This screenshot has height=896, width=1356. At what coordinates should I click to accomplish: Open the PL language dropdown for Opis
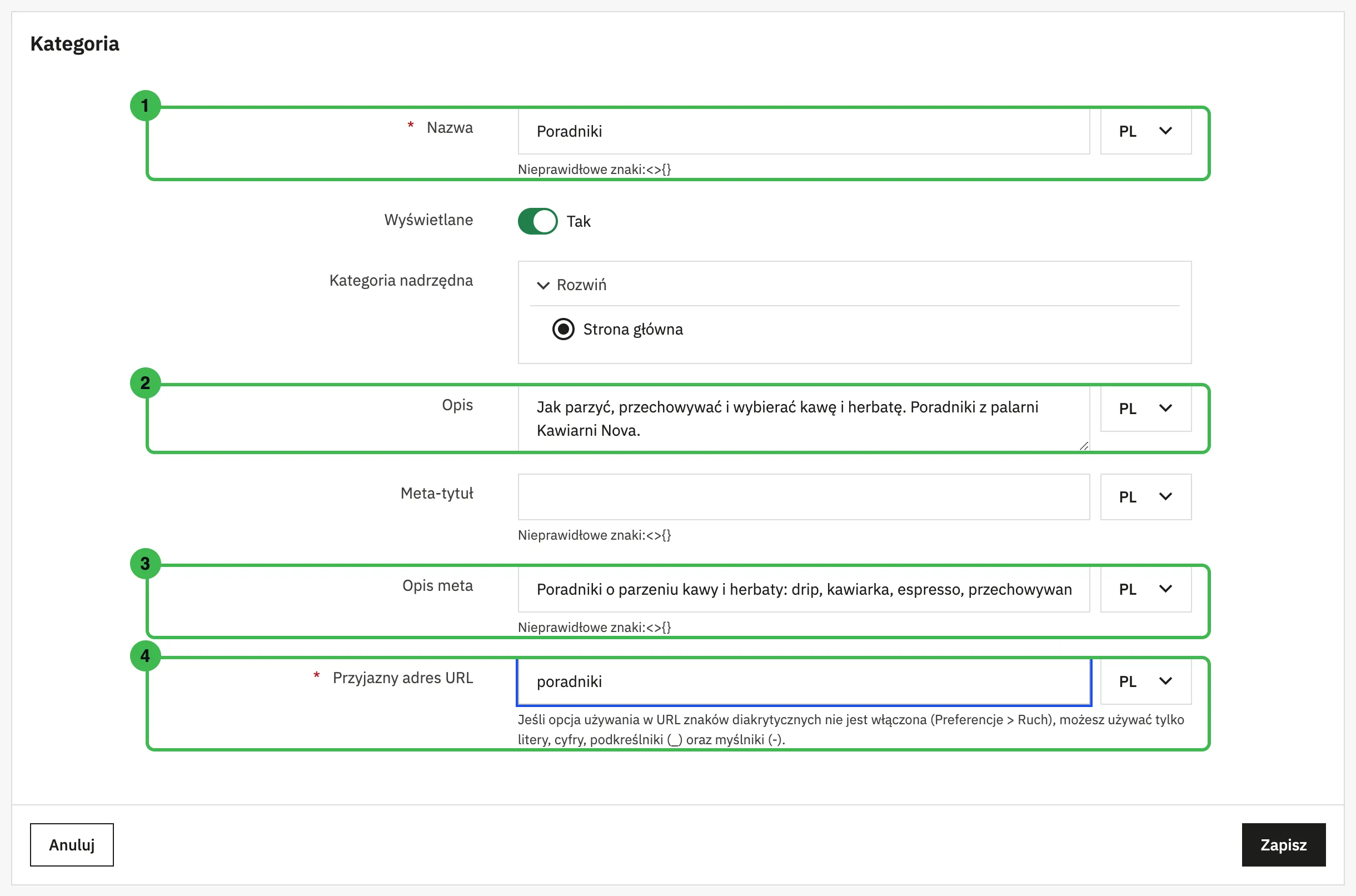(x=1146, y=409)
